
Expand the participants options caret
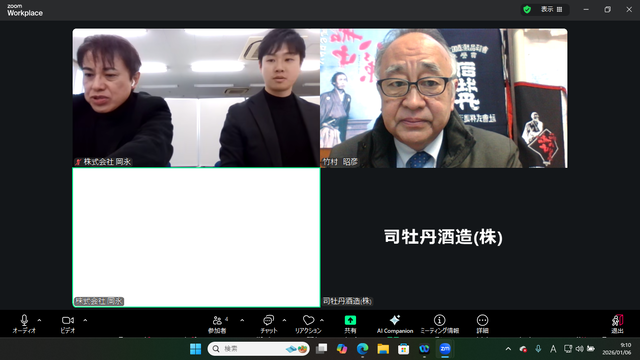click(x=242, y=320)
